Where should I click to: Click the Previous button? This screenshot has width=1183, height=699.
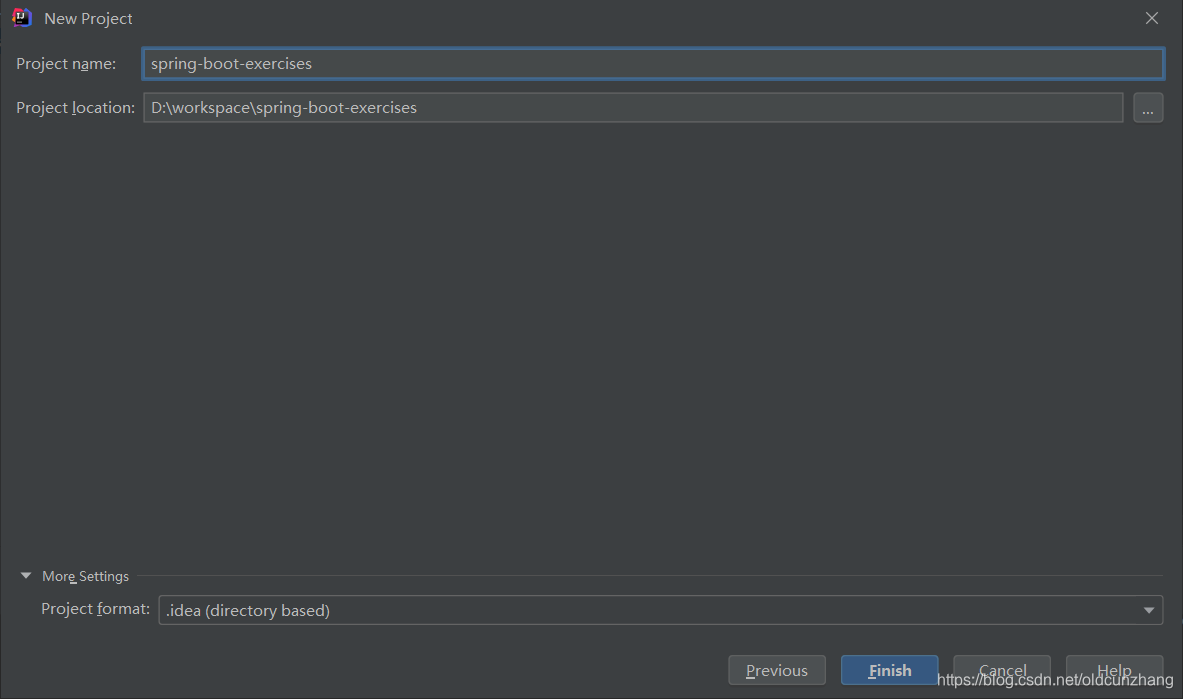(x=776, y=670)
